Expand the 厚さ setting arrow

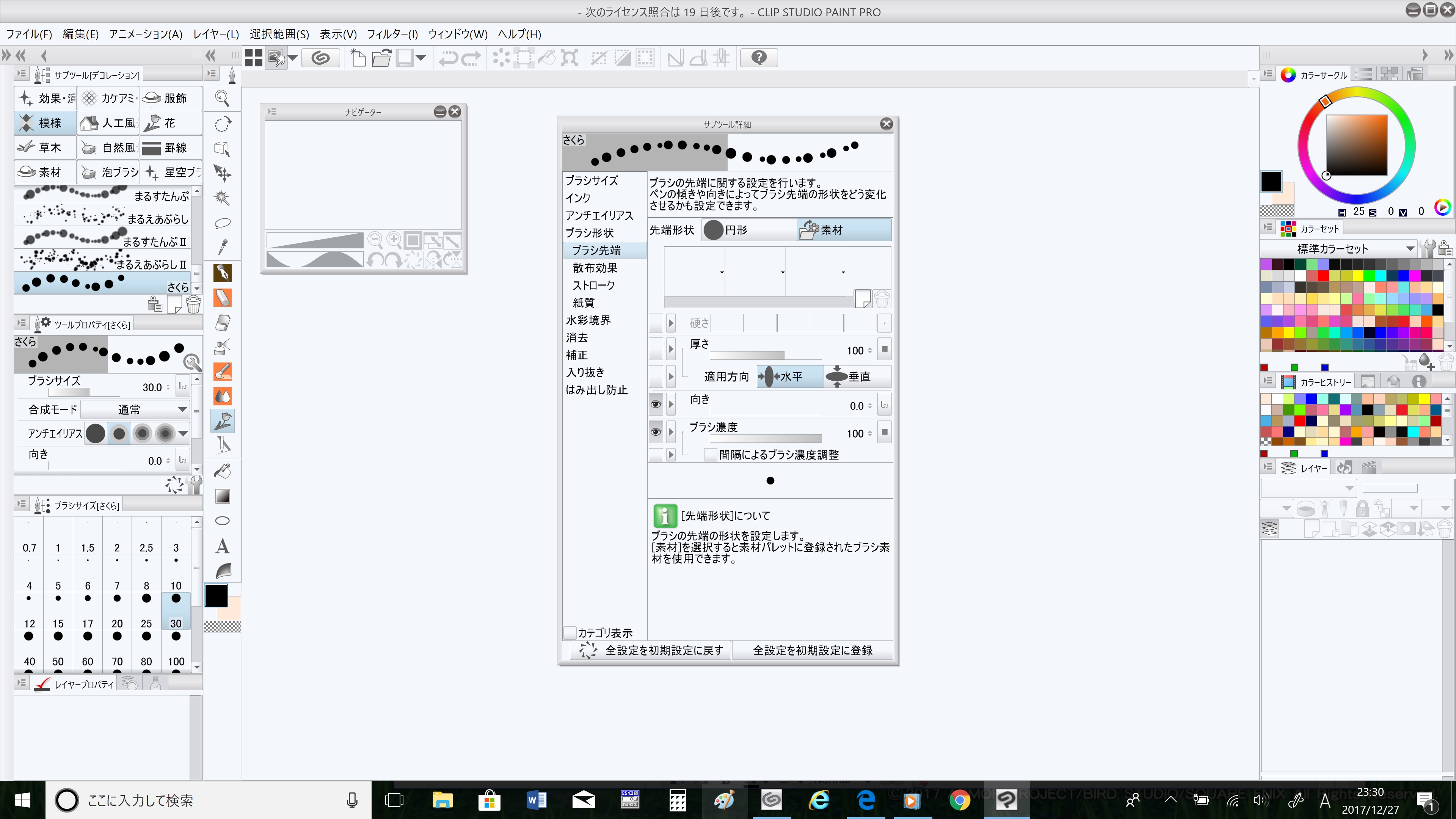pyautogui.click(x=671, y=349)
